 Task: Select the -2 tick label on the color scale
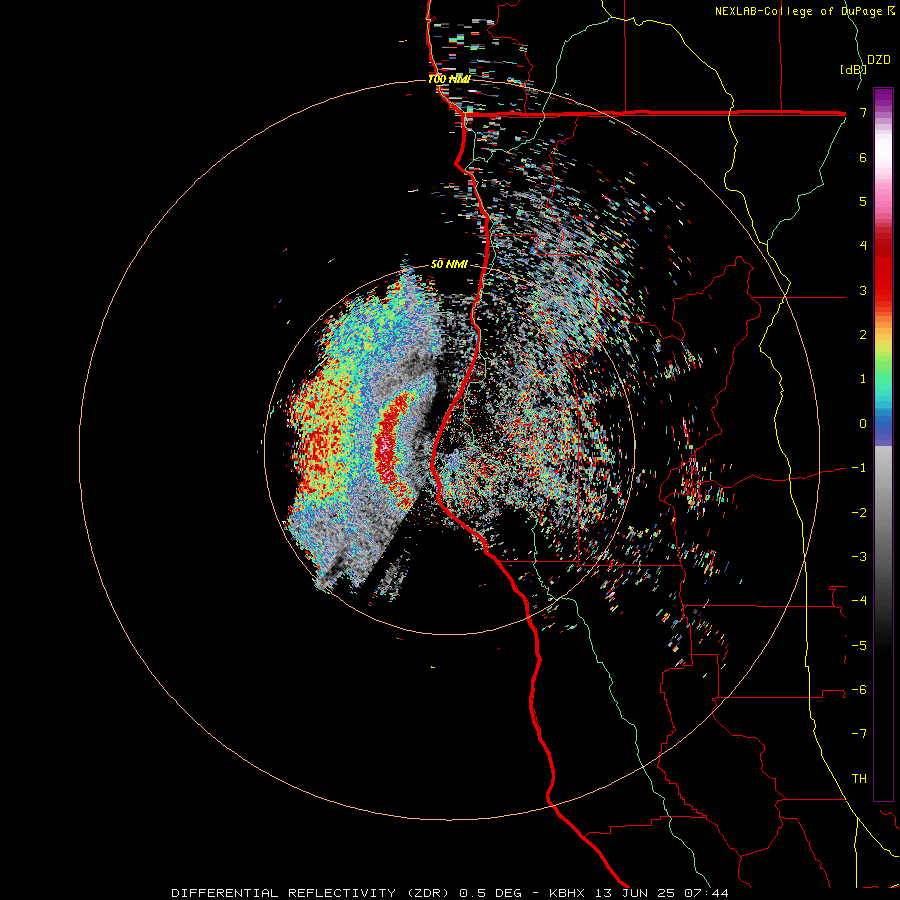click(859, 513)
